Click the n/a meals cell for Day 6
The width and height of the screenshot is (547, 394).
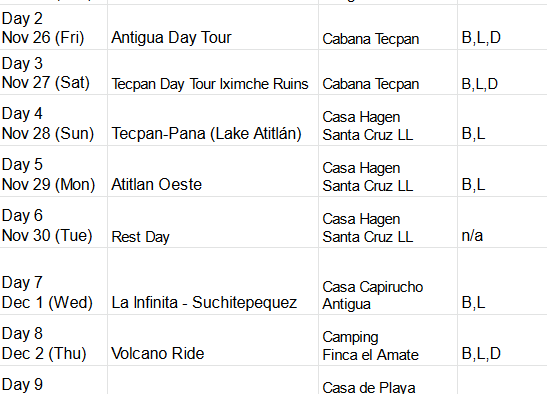pos(502,222)
